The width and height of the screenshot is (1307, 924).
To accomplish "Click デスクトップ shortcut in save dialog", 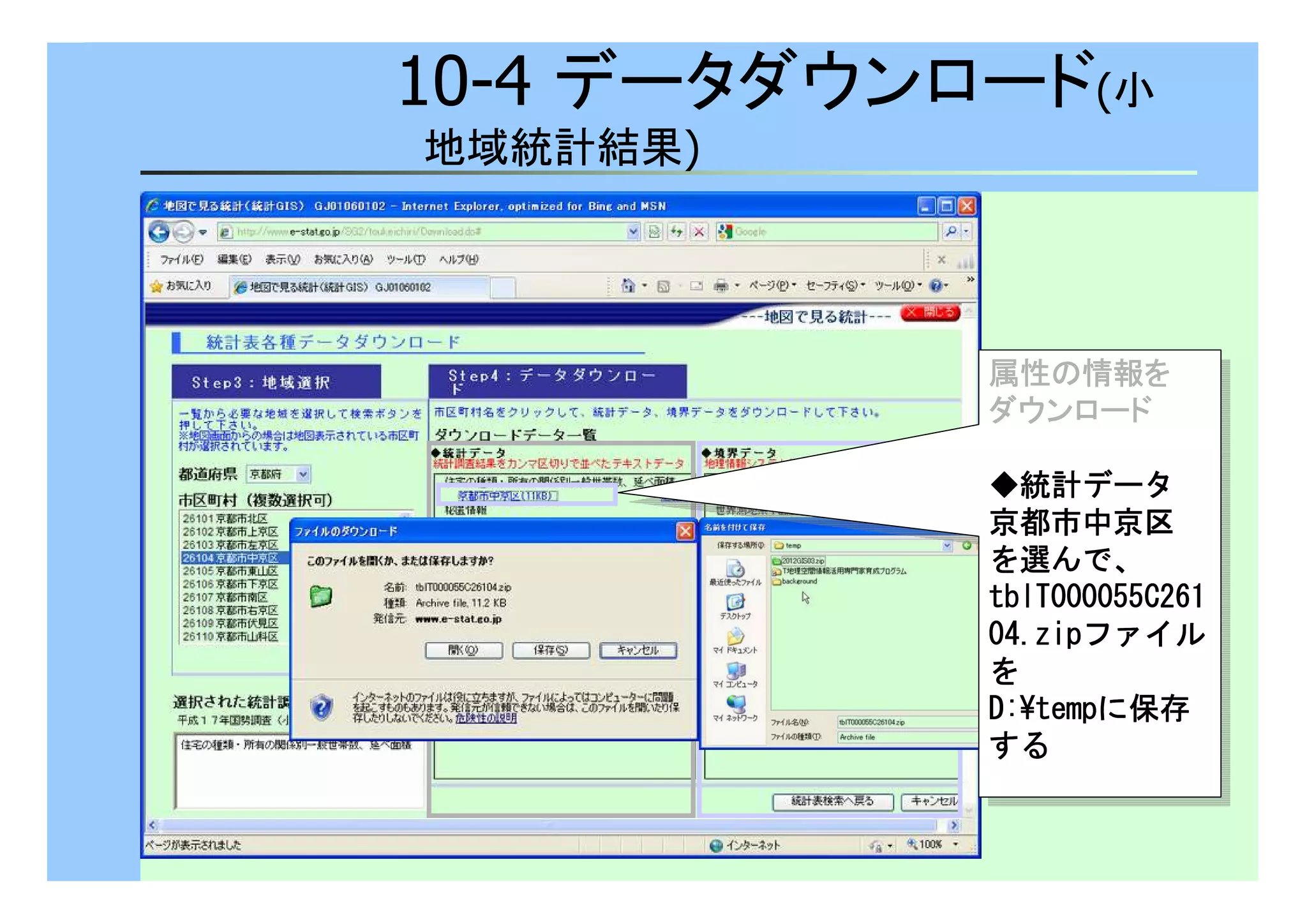I will [735, 606].
